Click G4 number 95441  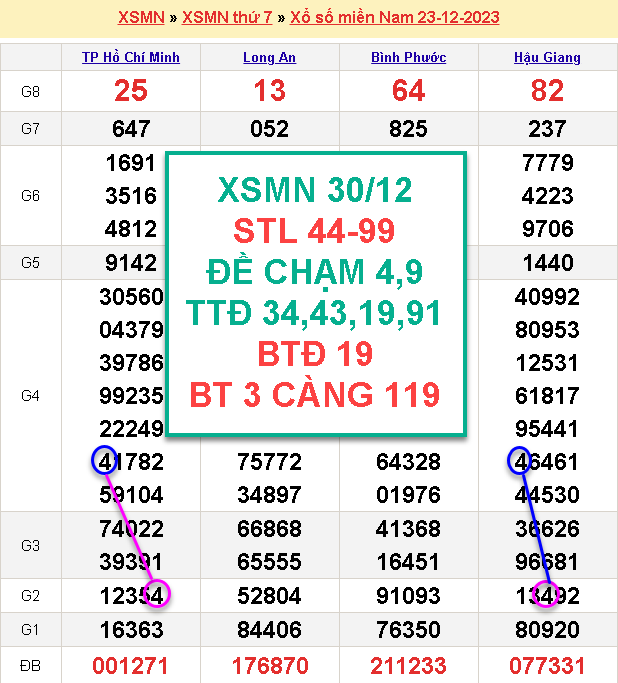(x=547, y=429)
